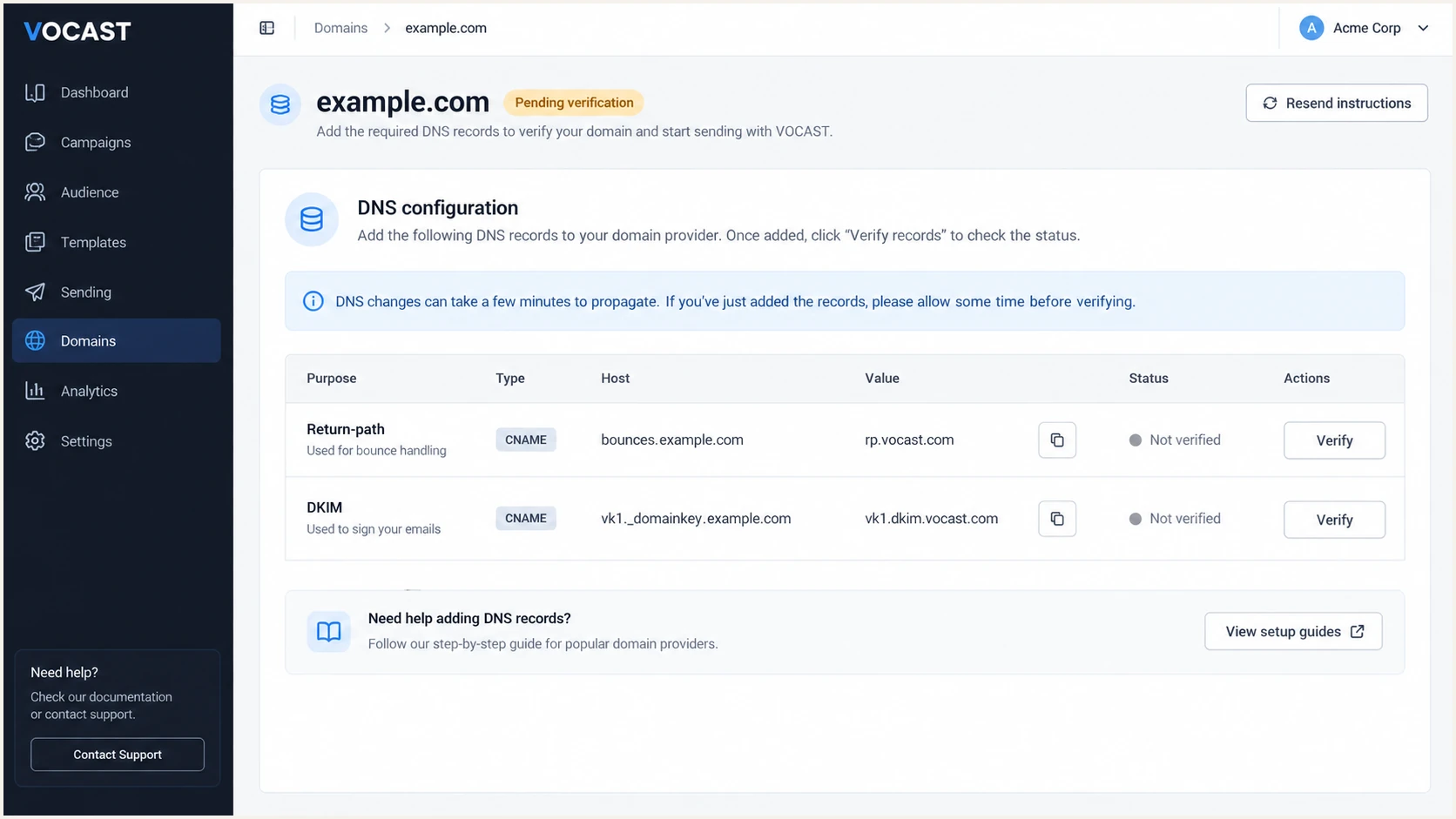Click the Acme Corp avatar

point(1311,28)
